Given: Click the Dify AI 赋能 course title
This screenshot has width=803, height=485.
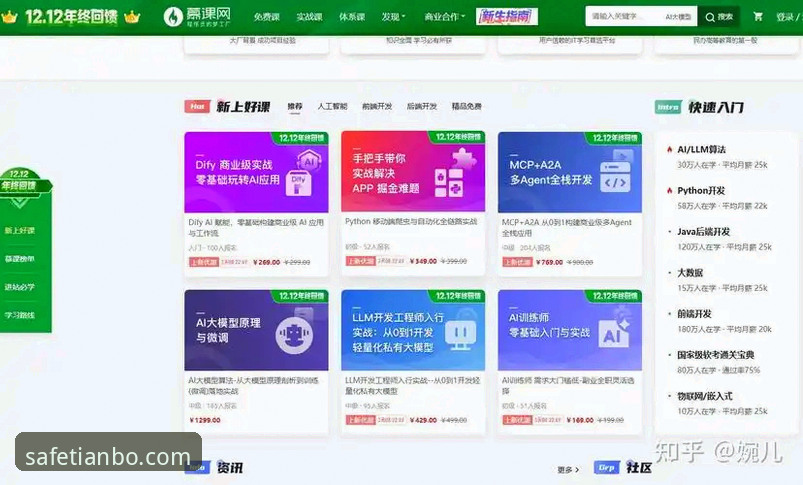Looking at the screenshot, I should click(256, 228).
